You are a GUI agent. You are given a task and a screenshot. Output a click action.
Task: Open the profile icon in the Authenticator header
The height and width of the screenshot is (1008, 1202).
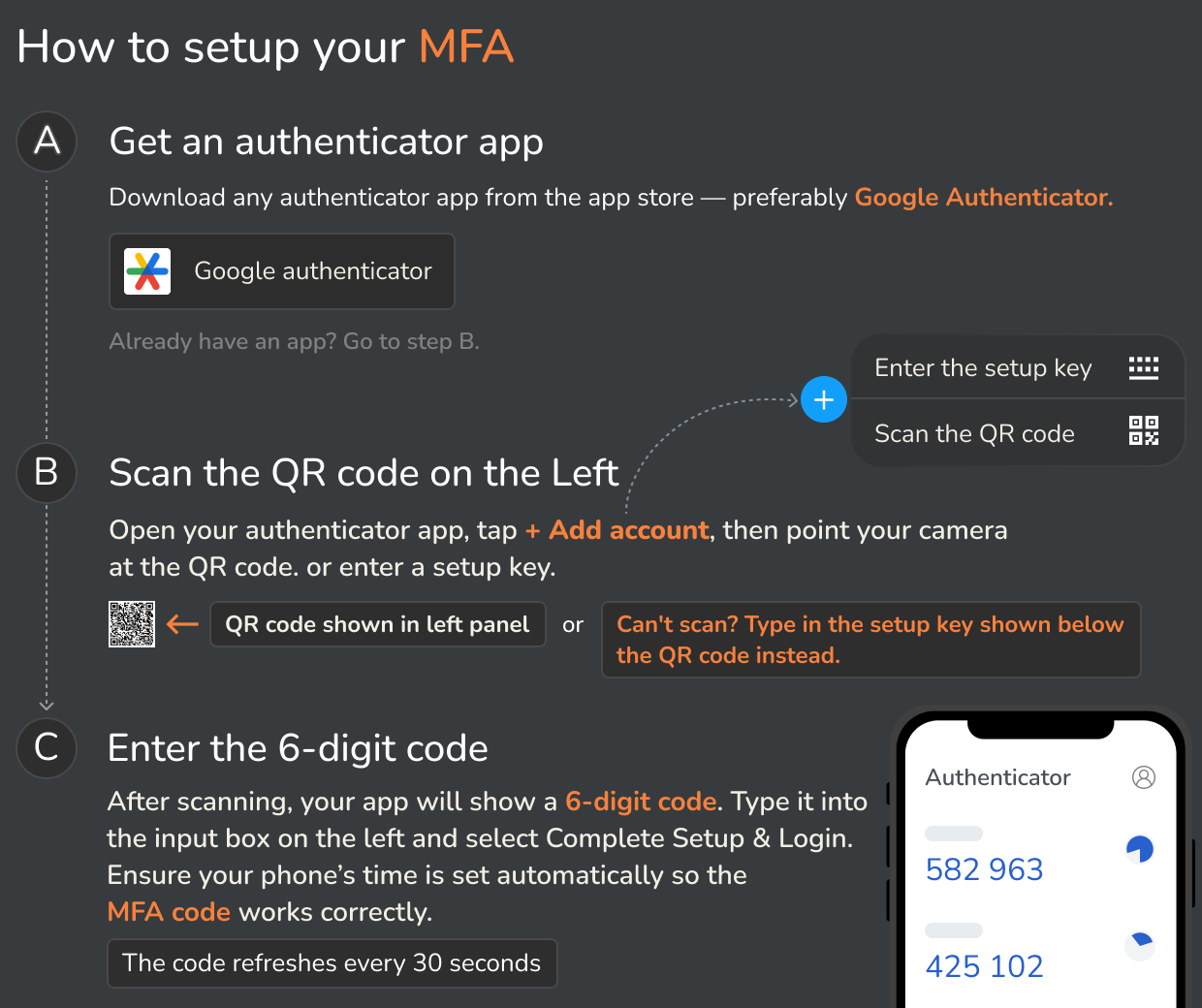[x=1145, y=776]
